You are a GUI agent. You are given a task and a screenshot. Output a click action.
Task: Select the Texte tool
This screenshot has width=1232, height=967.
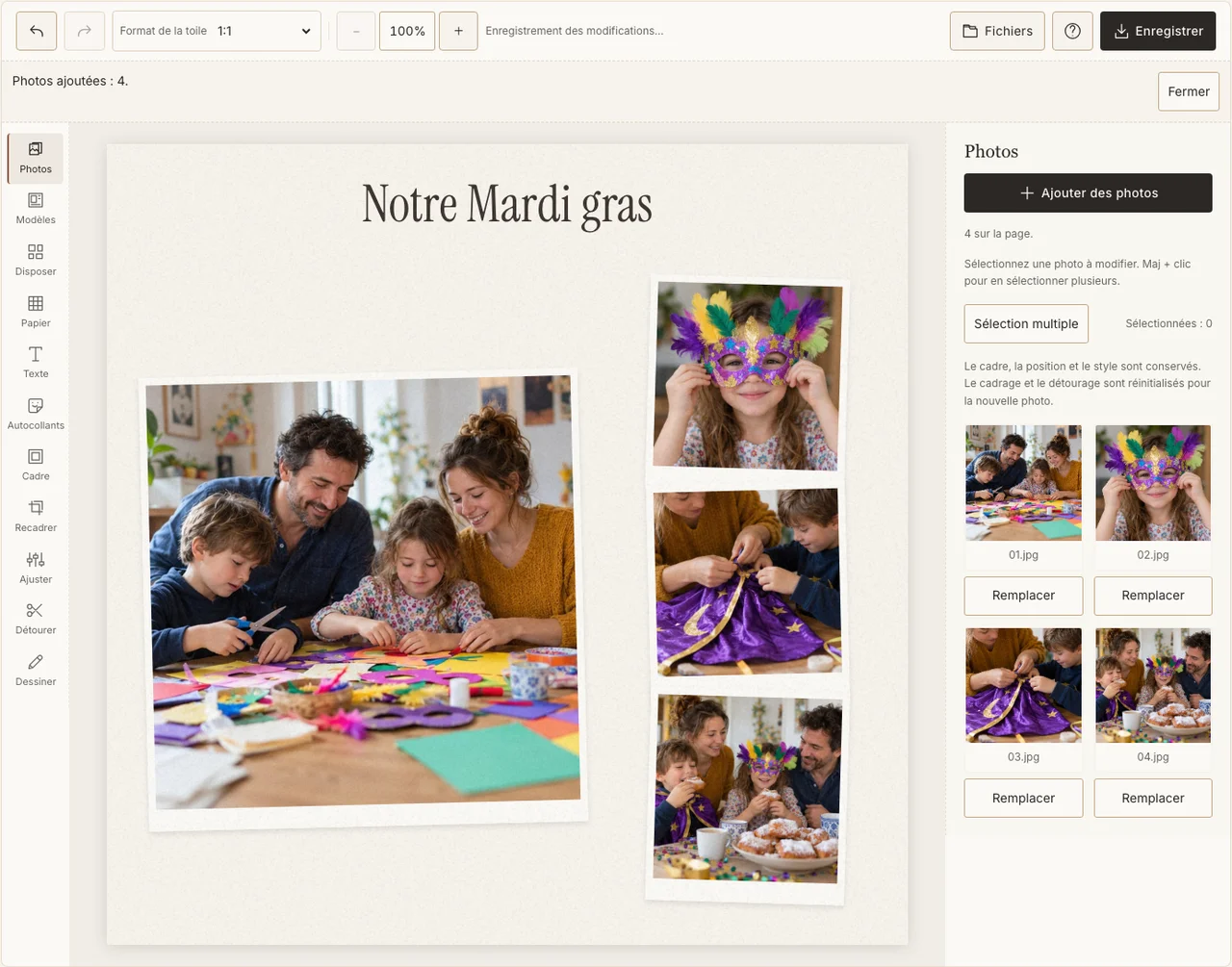[x=36, y=363]
